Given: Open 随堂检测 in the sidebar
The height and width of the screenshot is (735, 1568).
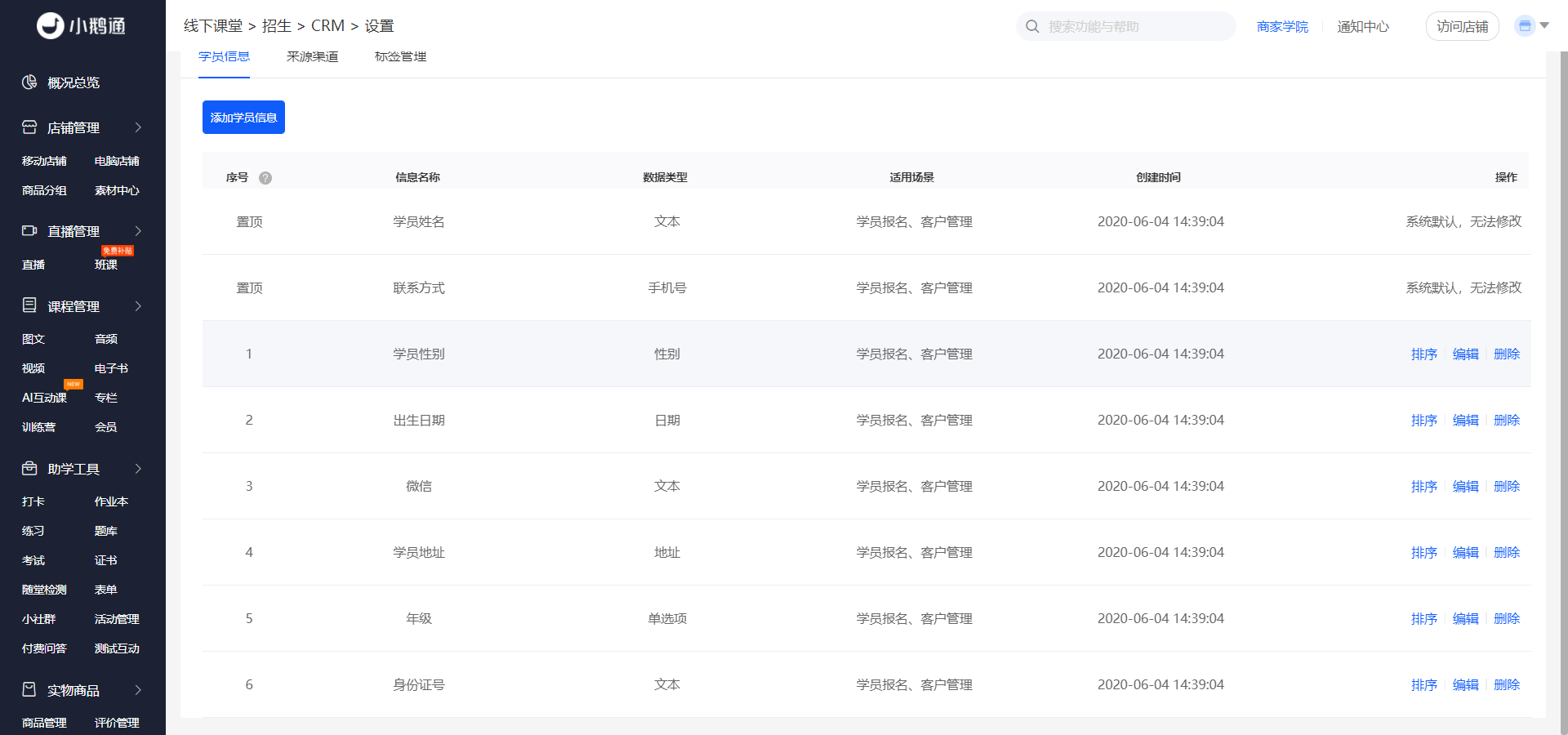Looking at the screenshot, I should pos(44,590).
